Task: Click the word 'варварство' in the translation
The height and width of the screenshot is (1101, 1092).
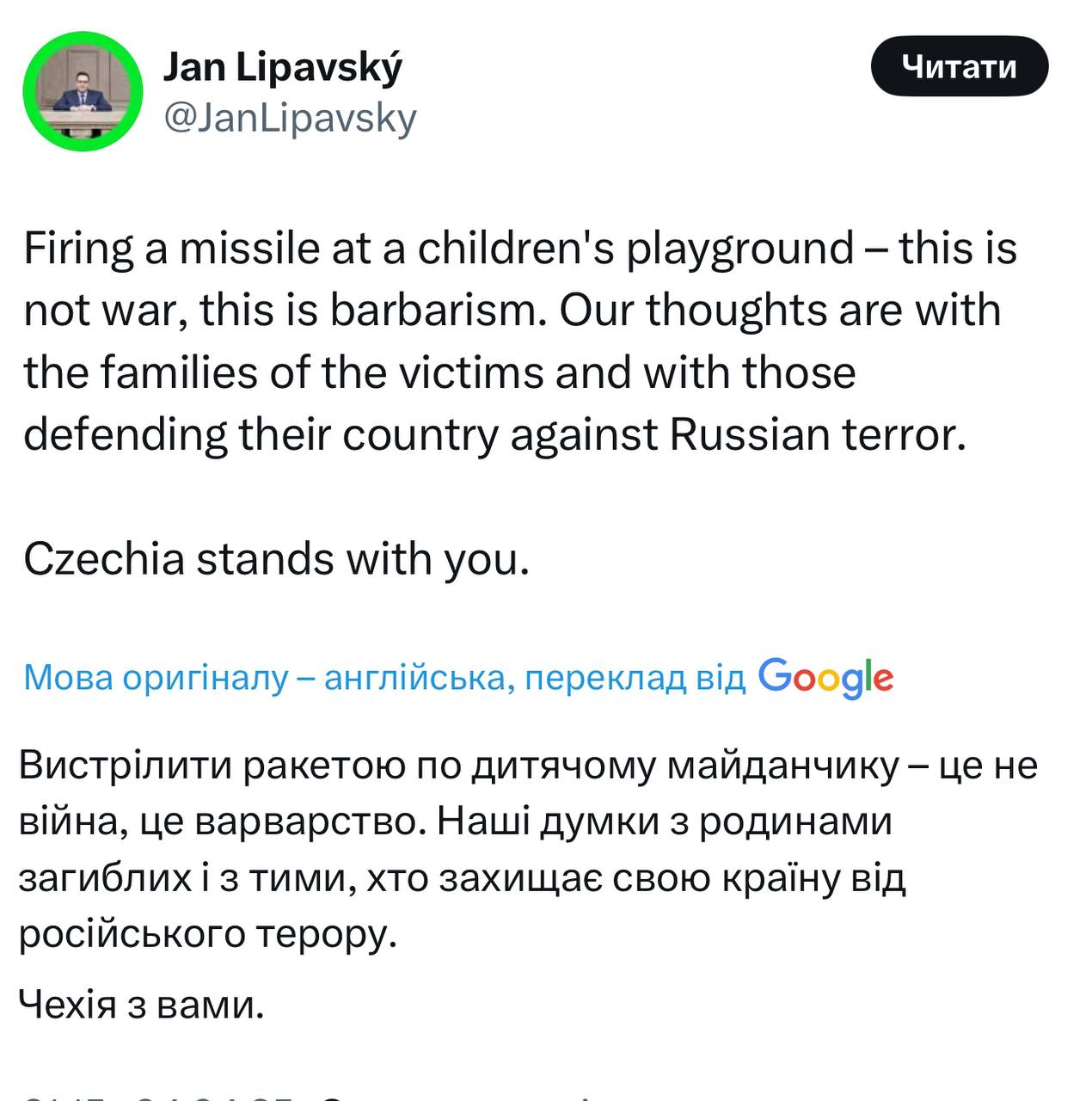Action: (x=310, y=822)
